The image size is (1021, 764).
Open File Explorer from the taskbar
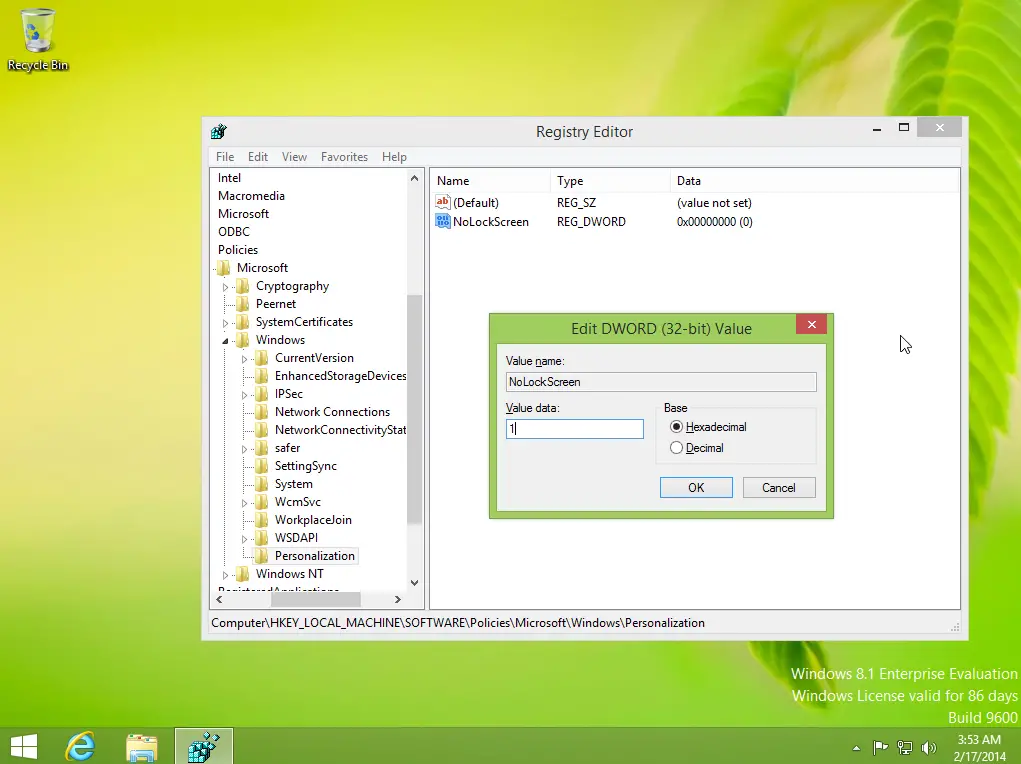(x=142, y=746)
